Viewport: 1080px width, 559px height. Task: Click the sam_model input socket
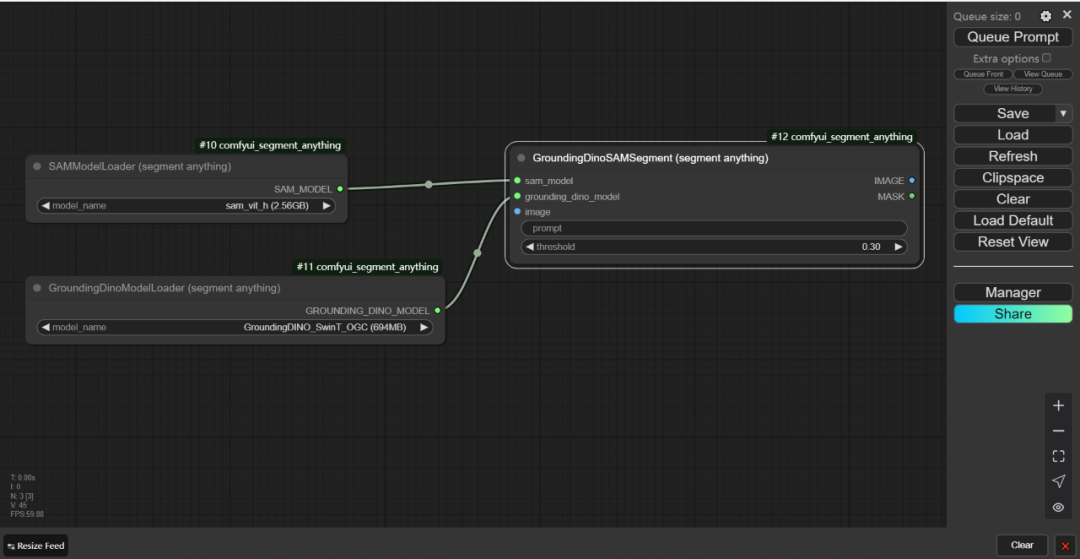coord(517,180)
